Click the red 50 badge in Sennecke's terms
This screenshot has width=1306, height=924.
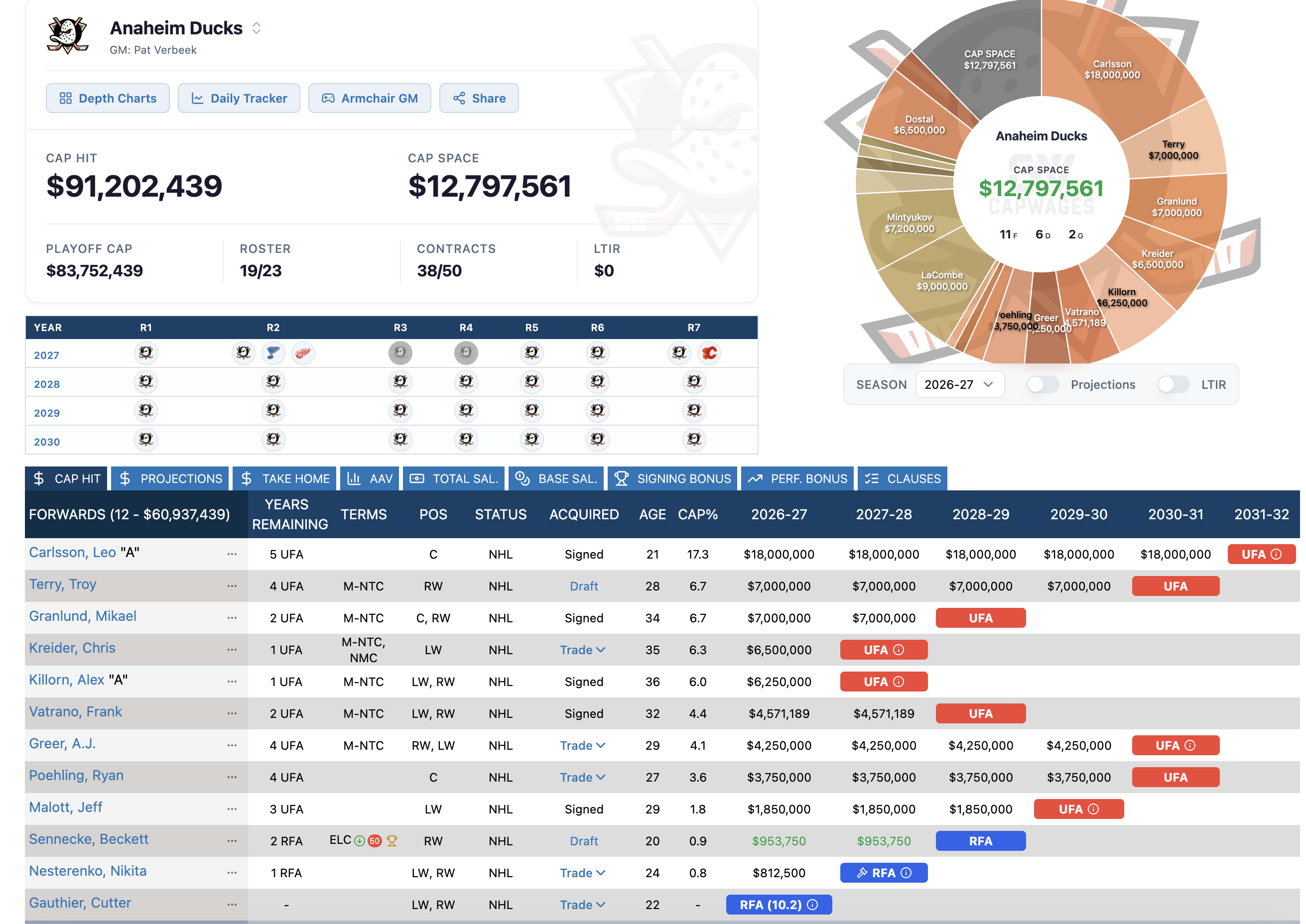coord(375,841)
